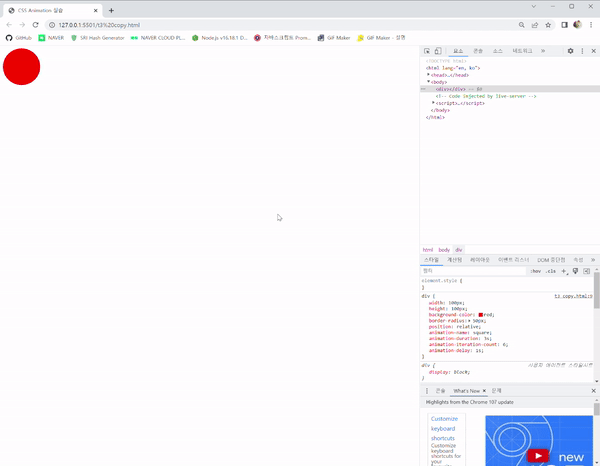Open Chrome profile avatar
This screenshot has width=600, height=466.
577,25
